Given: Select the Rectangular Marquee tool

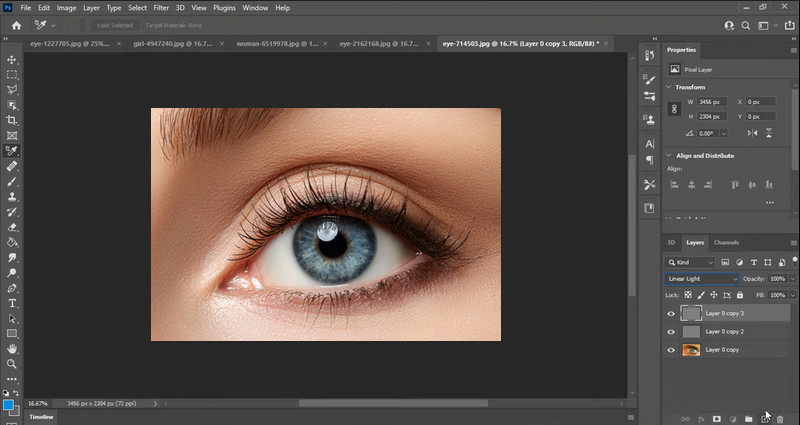Looking at the screenshot, I should tap(12, 75).
